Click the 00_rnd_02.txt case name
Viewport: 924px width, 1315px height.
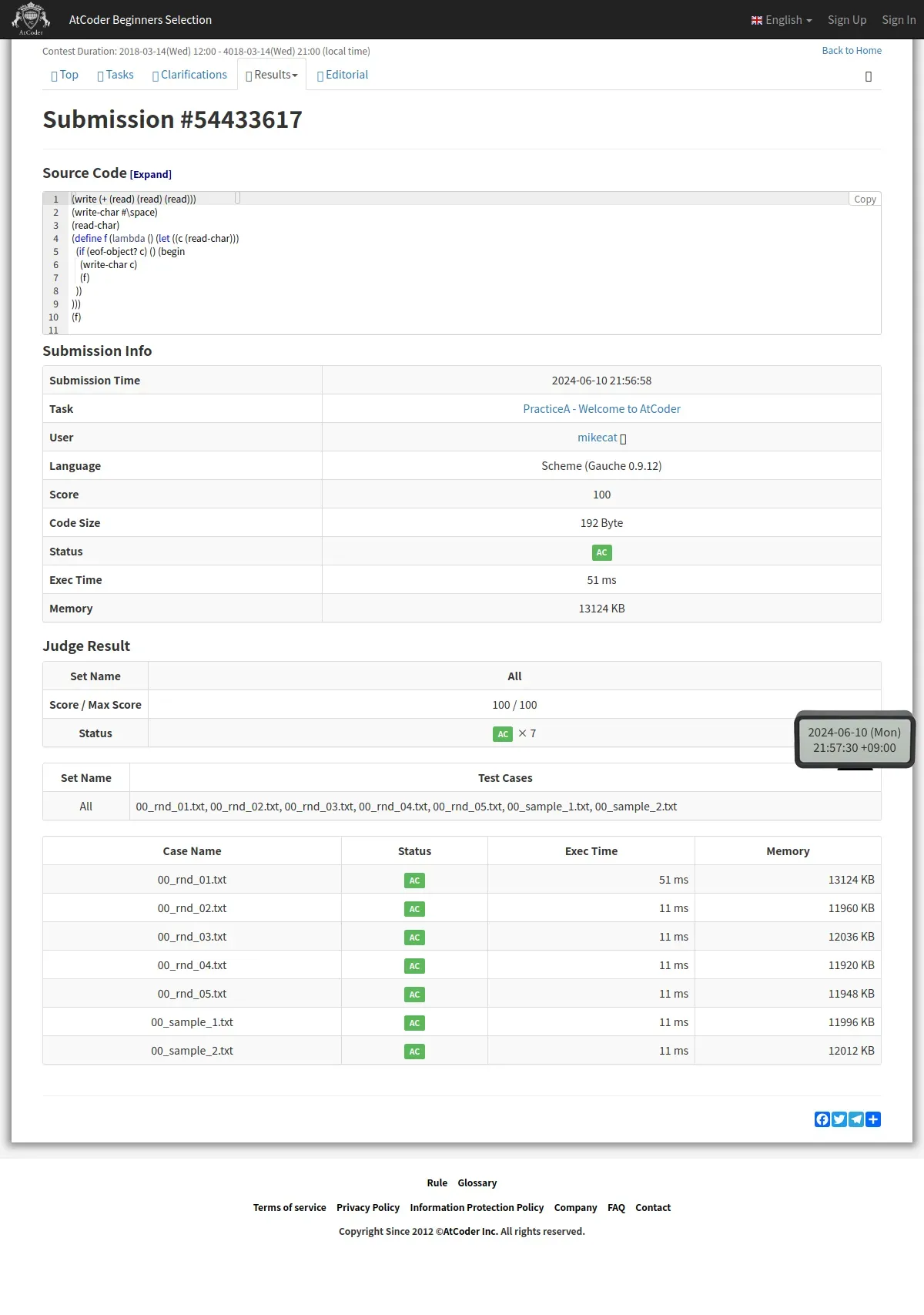tap(192, 908)
